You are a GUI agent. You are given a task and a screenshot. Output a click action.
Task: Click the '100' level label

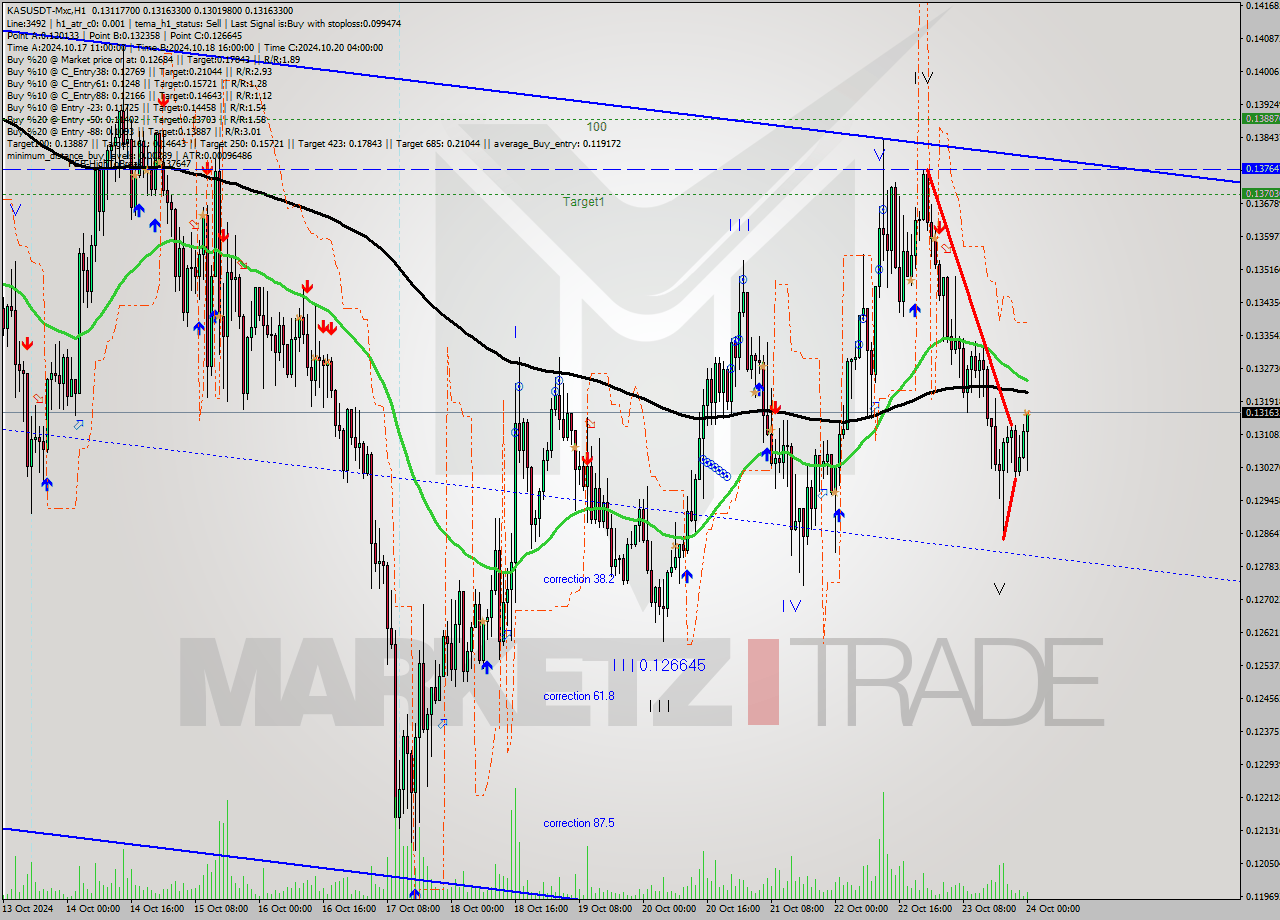[597, 127]
